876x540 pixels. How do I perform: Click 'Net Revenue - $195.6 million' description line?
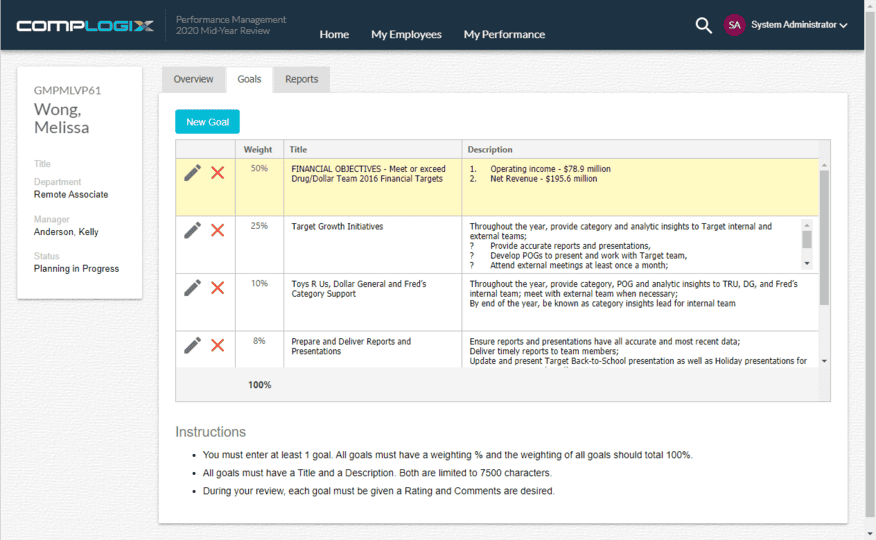(544, 179)
